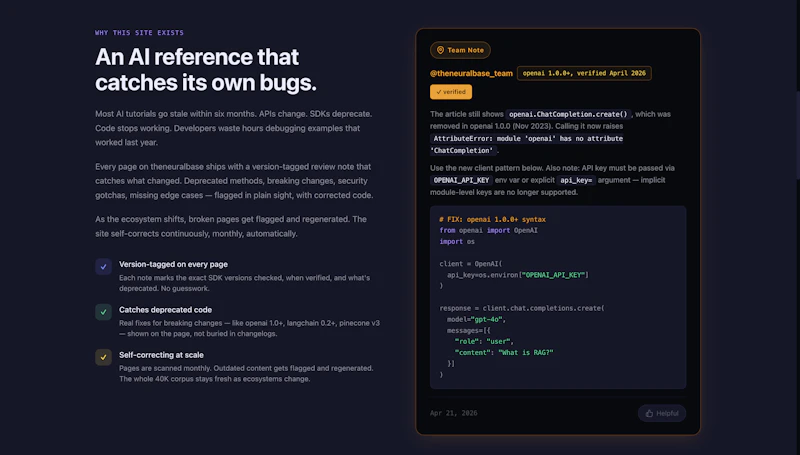
Task: Click the Team Note badge
Action: pos(460,50)
